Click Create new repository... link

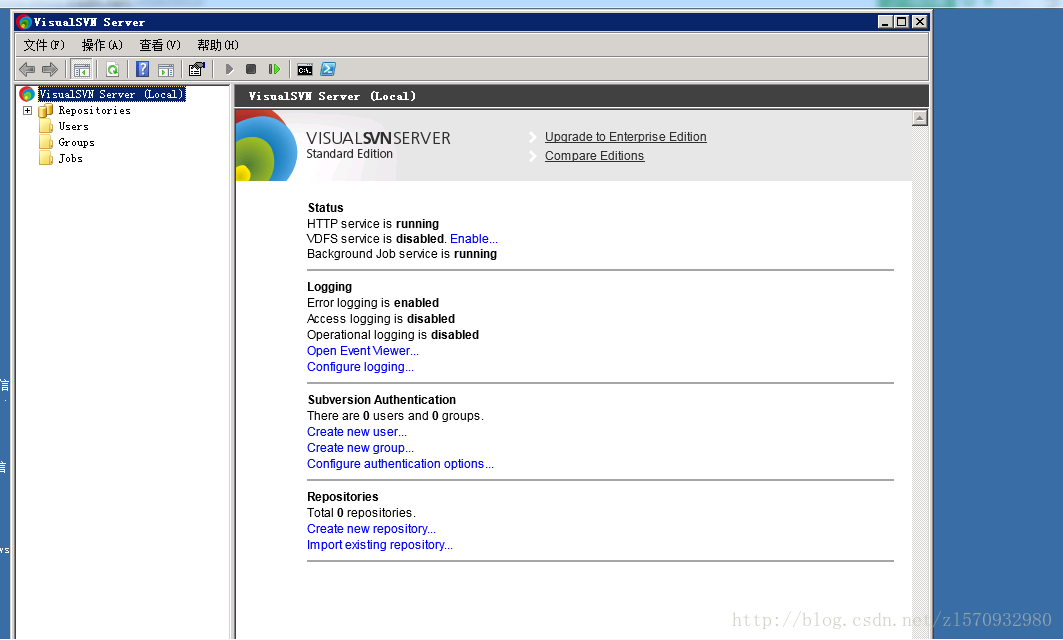(371, 529)
